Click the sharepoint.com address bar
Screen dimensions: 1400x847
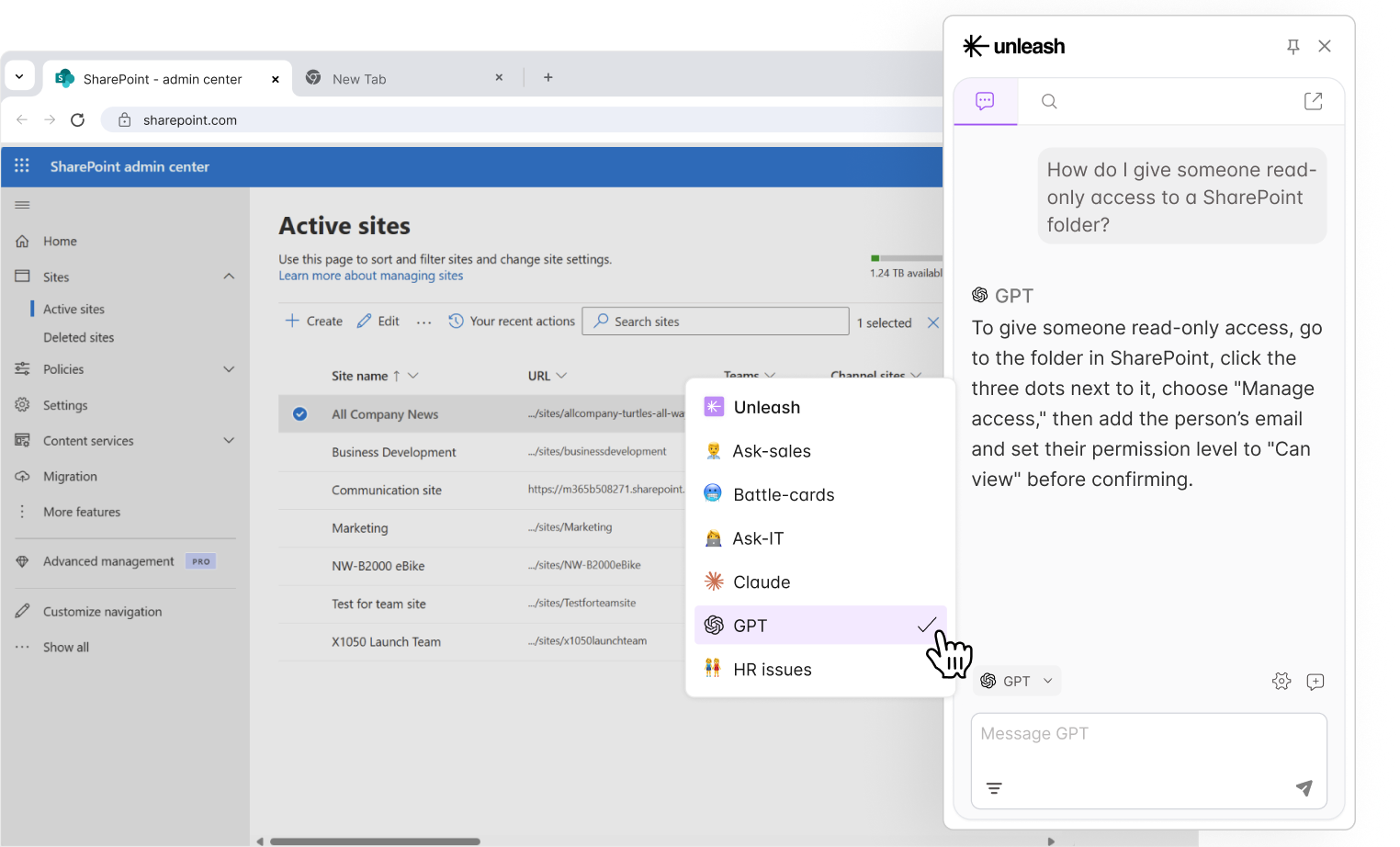pos(524,120)
